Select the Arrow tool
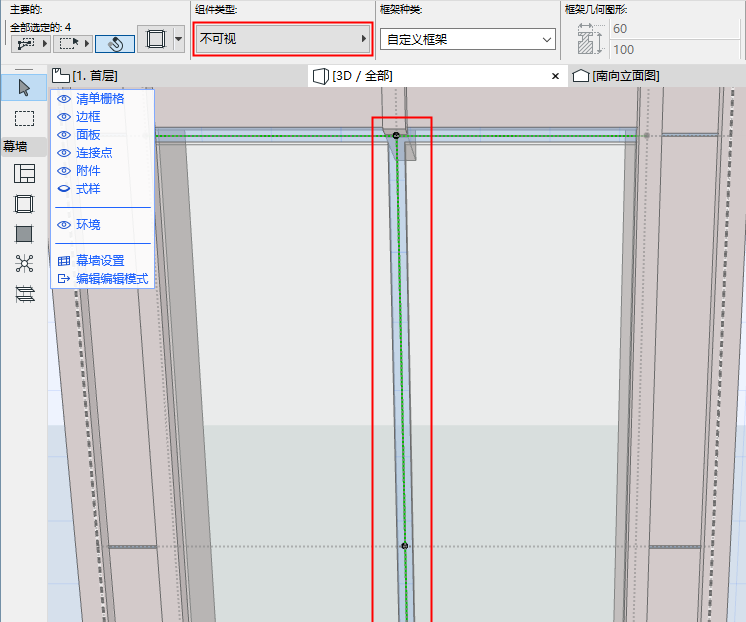 24,88
